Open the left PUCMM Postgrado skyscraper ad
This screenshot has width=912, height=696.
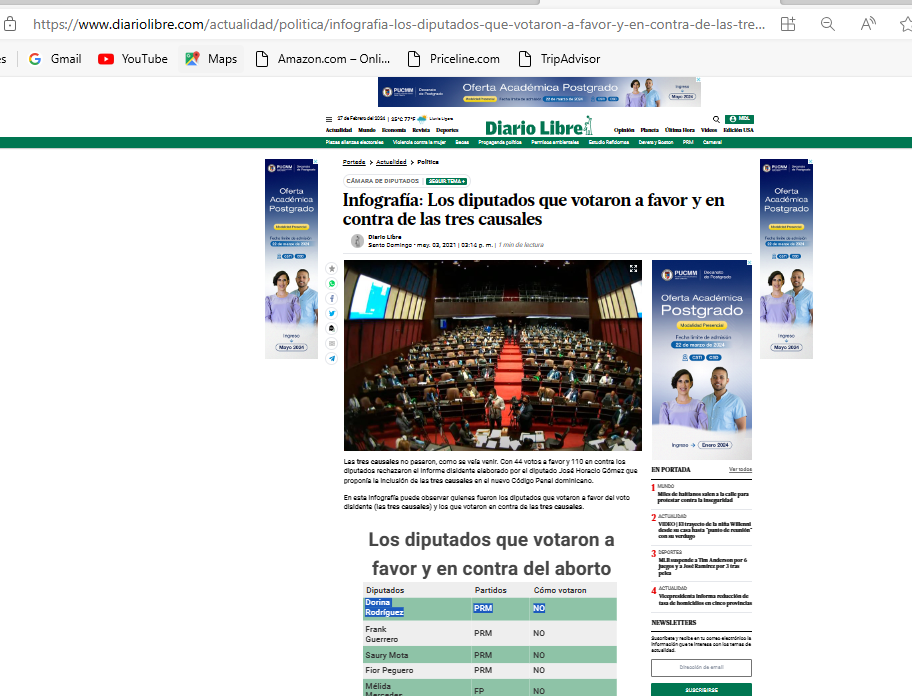point(291,259)
